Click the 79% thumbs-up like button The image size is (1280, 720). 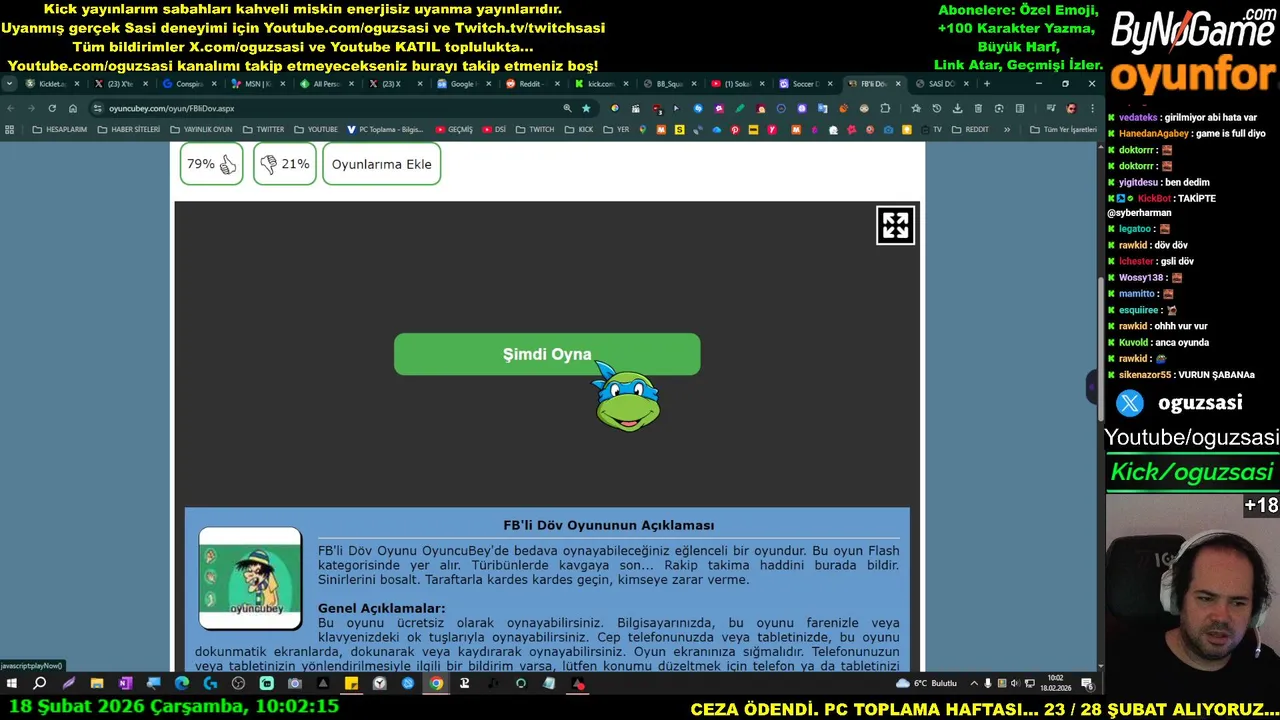(x=211, y=164)
